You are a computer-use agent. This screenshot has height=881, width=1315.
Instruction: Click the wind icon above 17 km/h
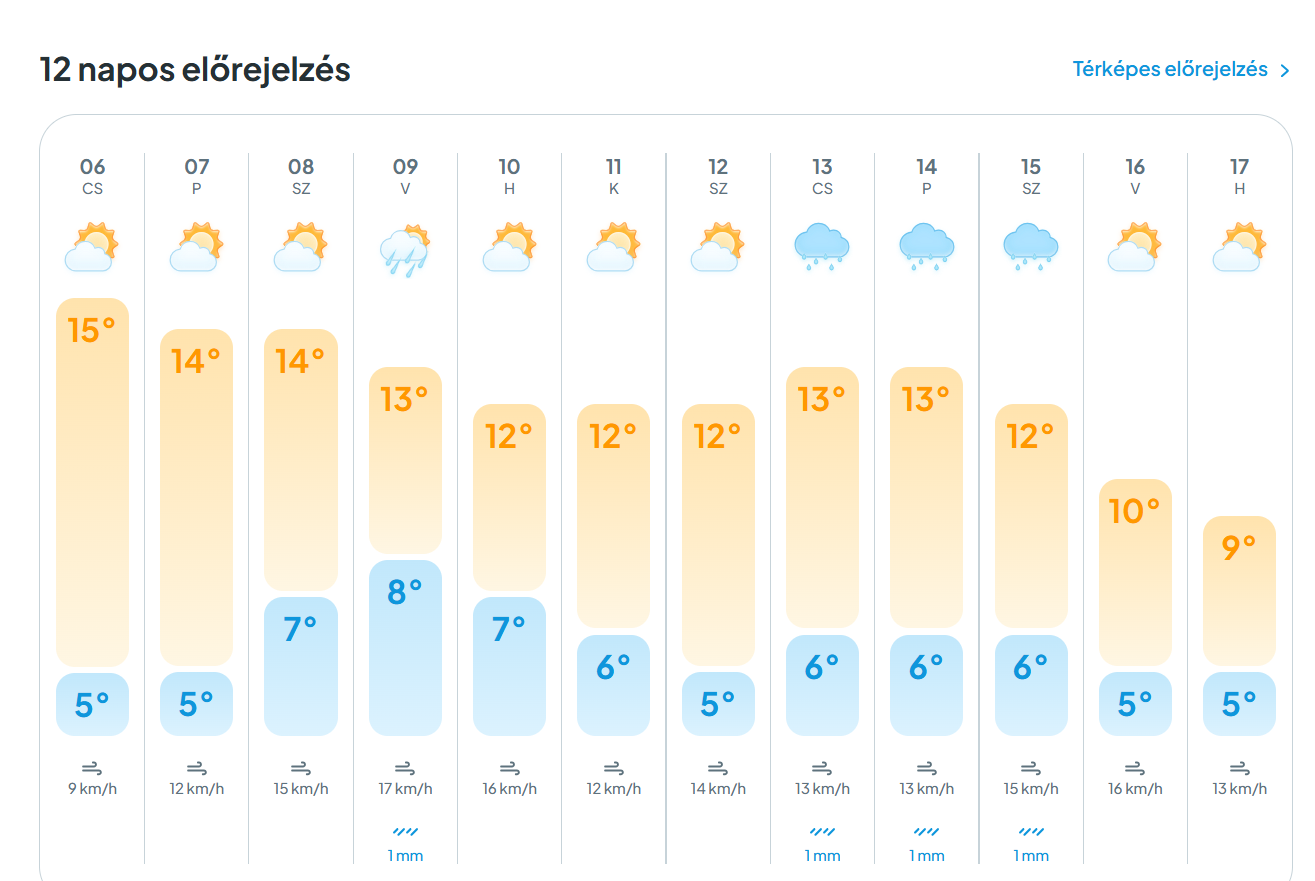coord(405,769)
